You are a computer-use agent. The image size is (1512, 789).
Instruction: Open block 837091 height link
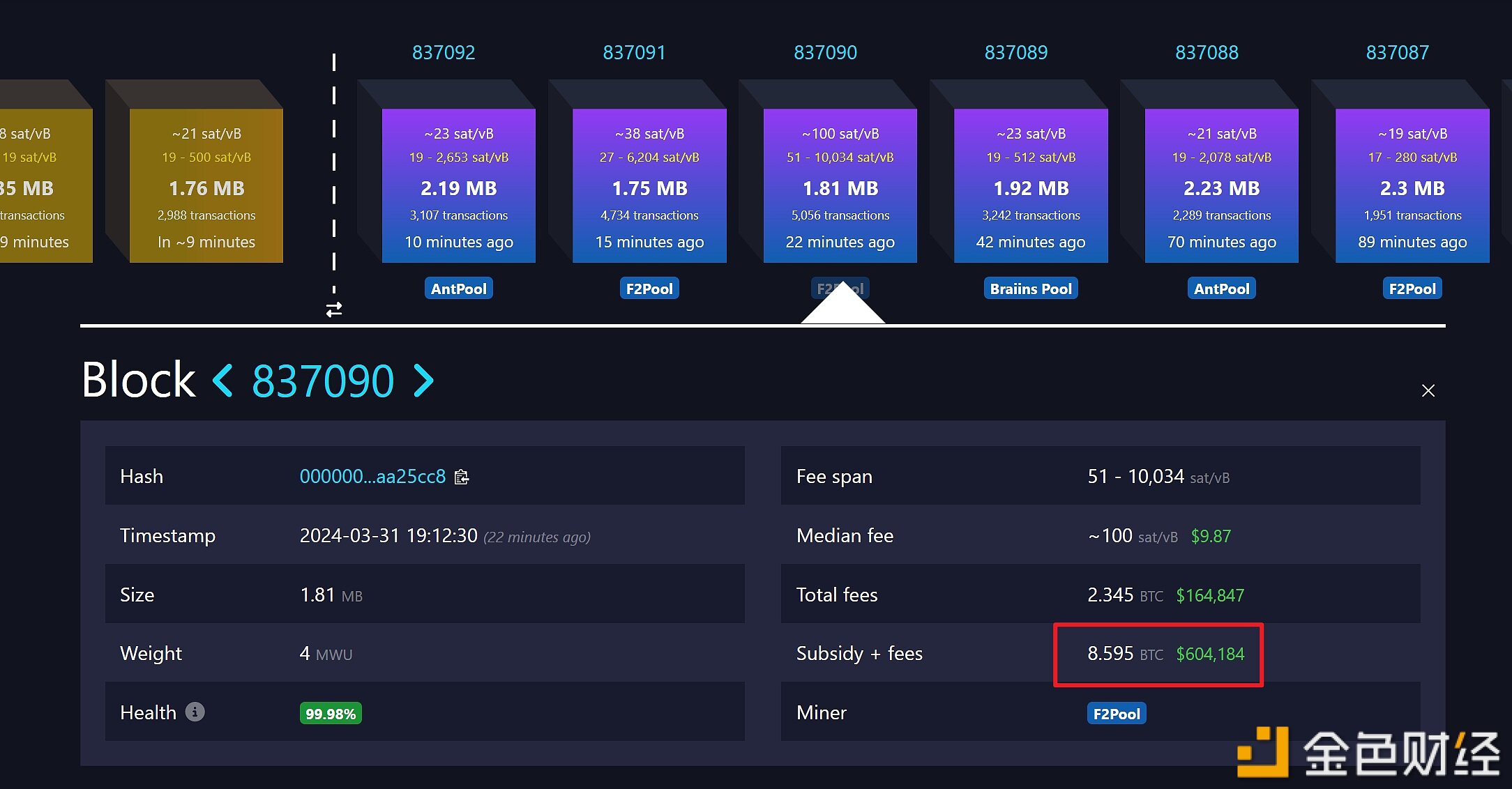tap(634, 52)
